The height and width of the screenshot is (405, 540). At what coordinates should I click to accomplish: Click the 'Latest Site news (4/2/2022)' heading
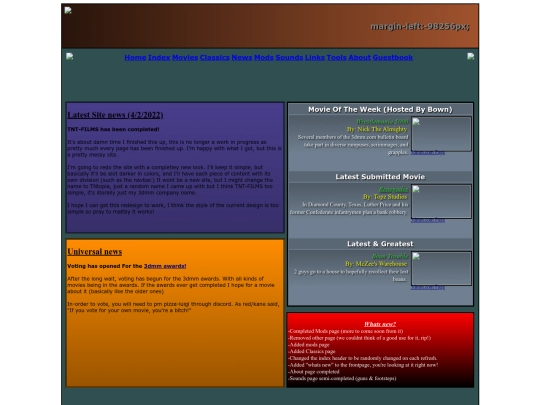pyautogui.click(x=115, y=115)
